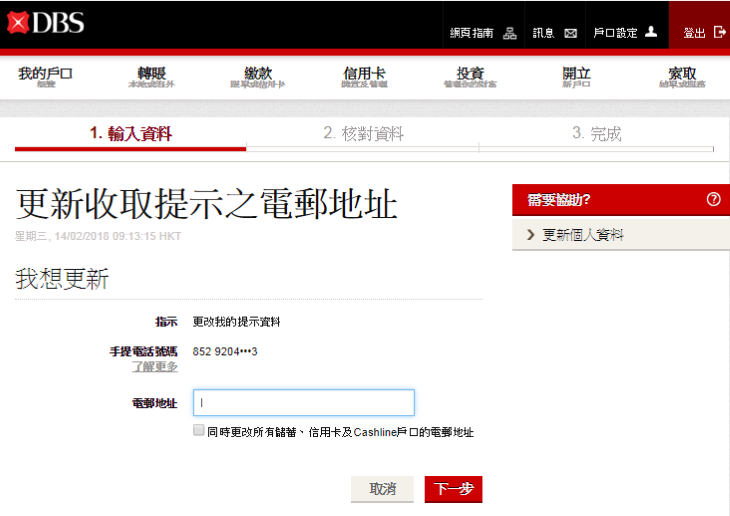The height and width of the screenshot is (516, 730).
Task: Open the 我的戶口 menu
Action: click(46, 77)
